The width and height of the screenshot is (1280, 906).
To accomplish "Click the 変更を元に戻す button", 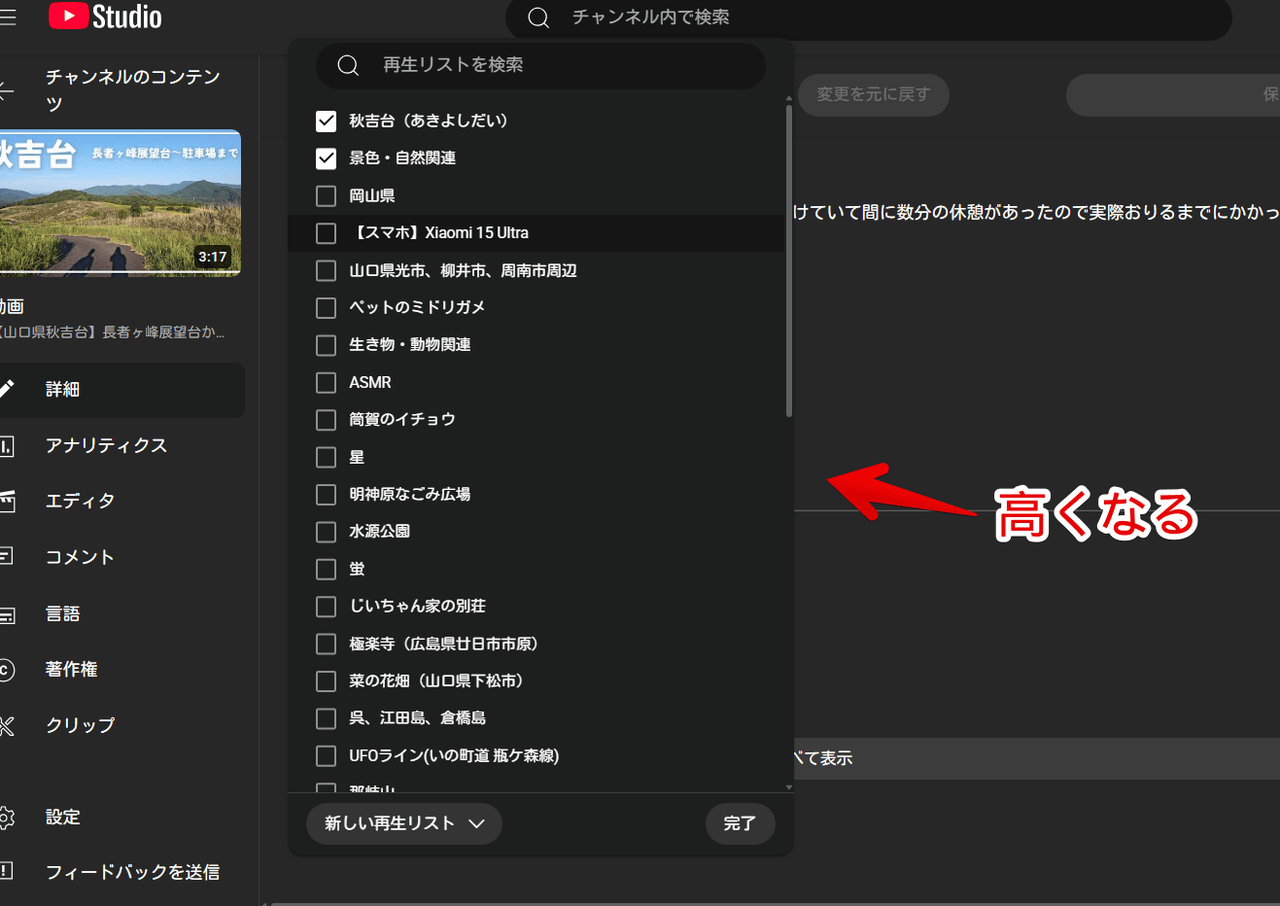I will pos(873,95).
